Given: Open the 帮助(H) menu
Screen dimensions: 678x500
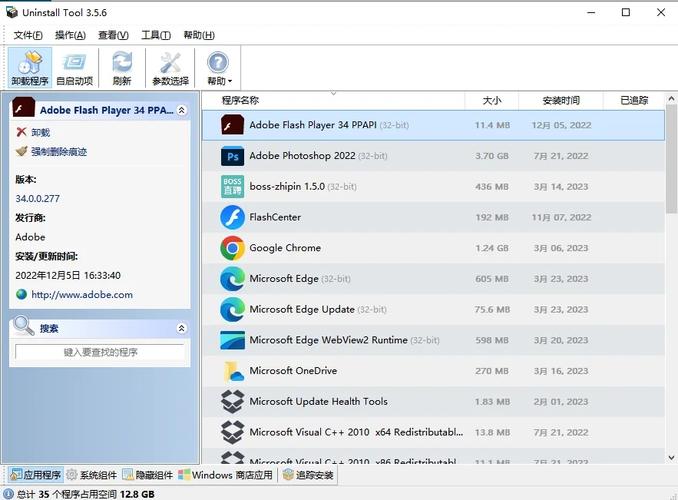Looking at the screenshot, I should coord(199,35).
